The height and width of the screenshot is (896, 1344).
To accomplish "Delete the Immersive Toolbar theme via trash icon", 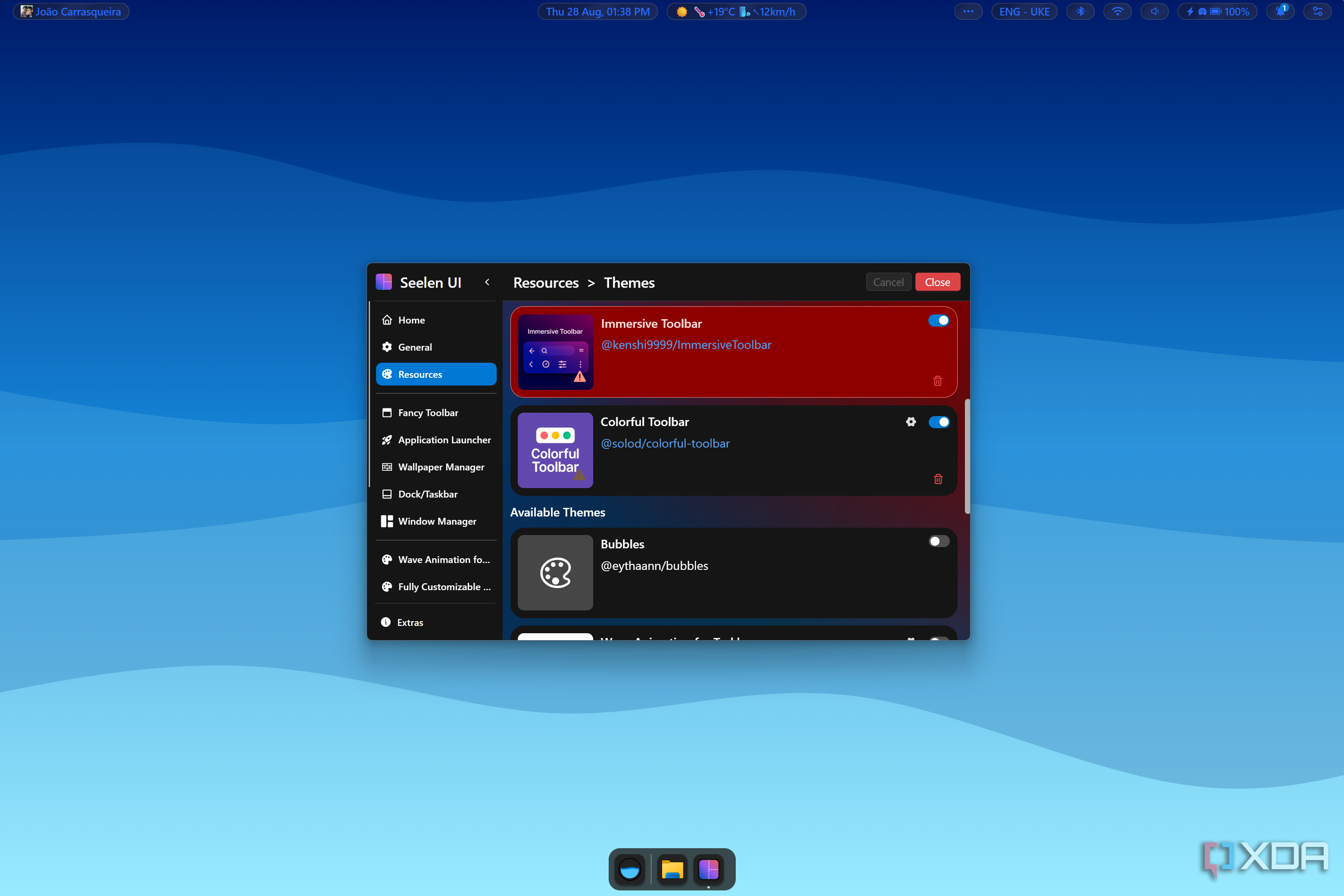I will coord(938,380).
